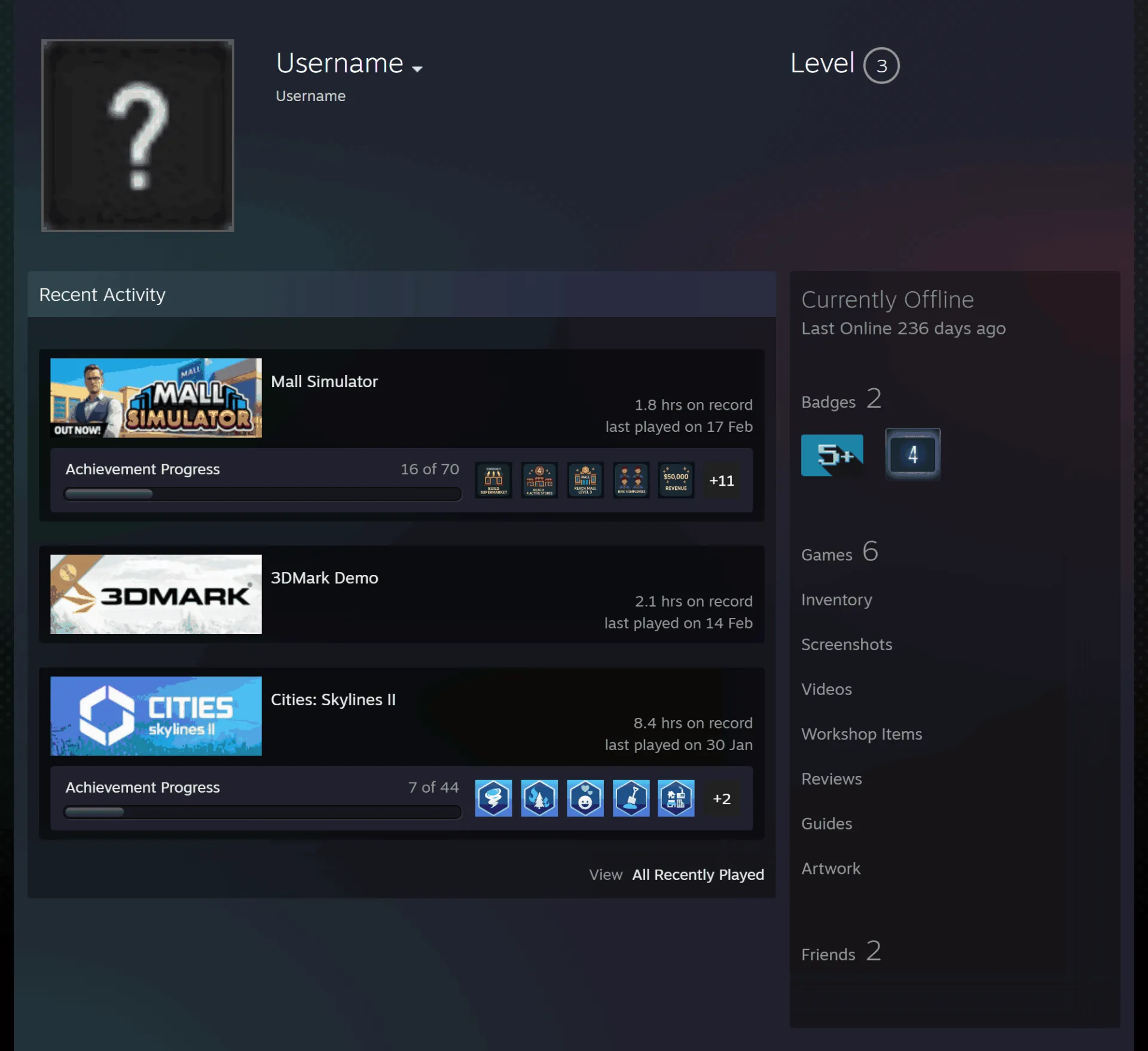Click the question mark profile avatar
The width and height of the screenshot is (1148, 1051).
[138, 135]
